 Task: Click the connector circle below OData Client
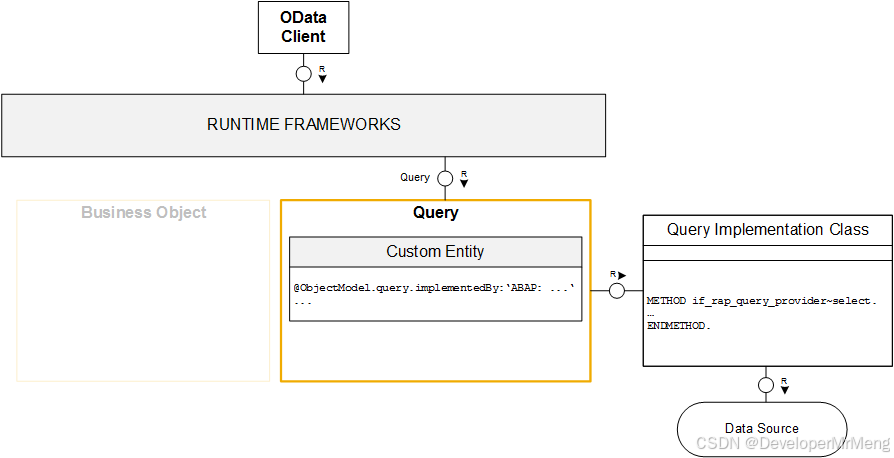(303, 74)
